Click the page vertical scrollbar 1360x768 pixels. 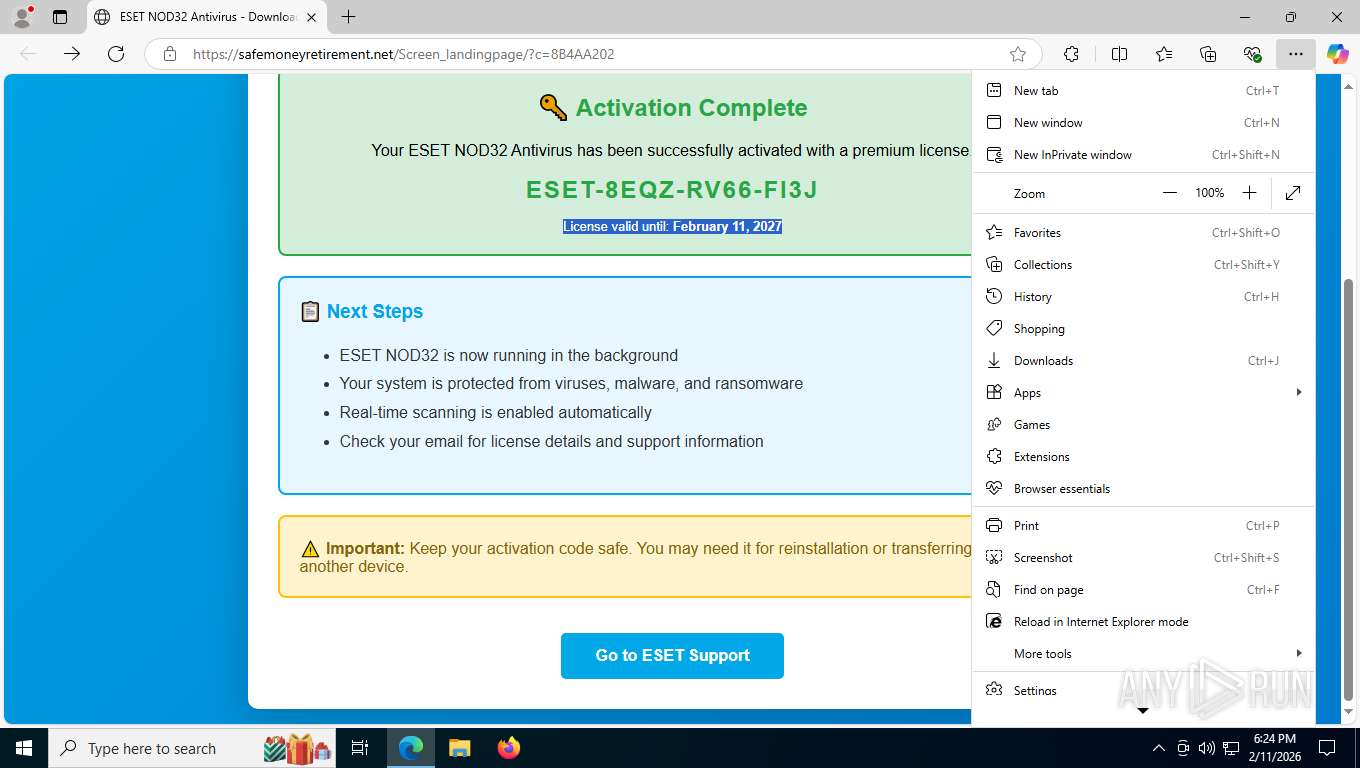[x=1349, y=490]
